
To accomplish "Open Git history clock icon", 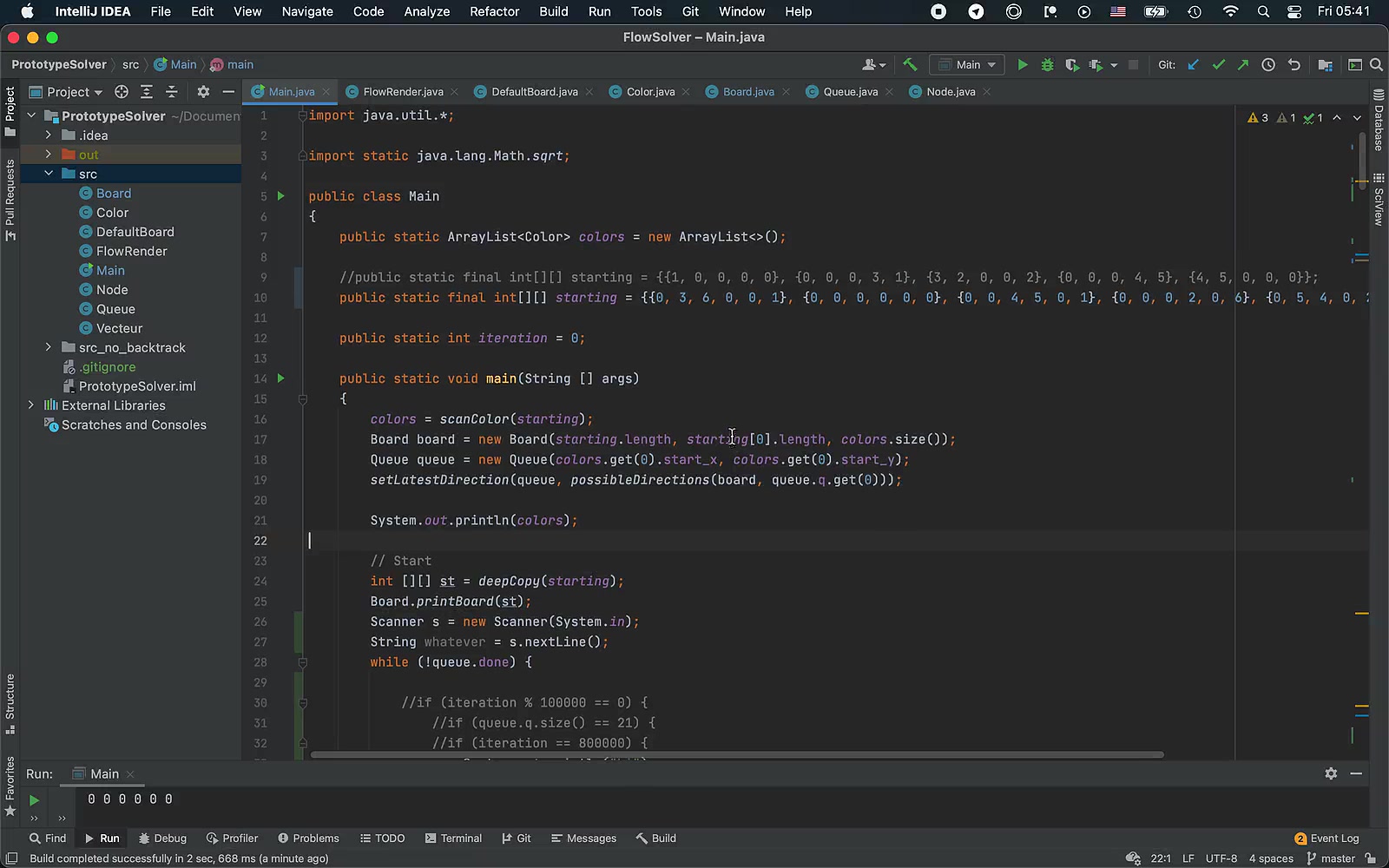I will (x=1268, y=65).
